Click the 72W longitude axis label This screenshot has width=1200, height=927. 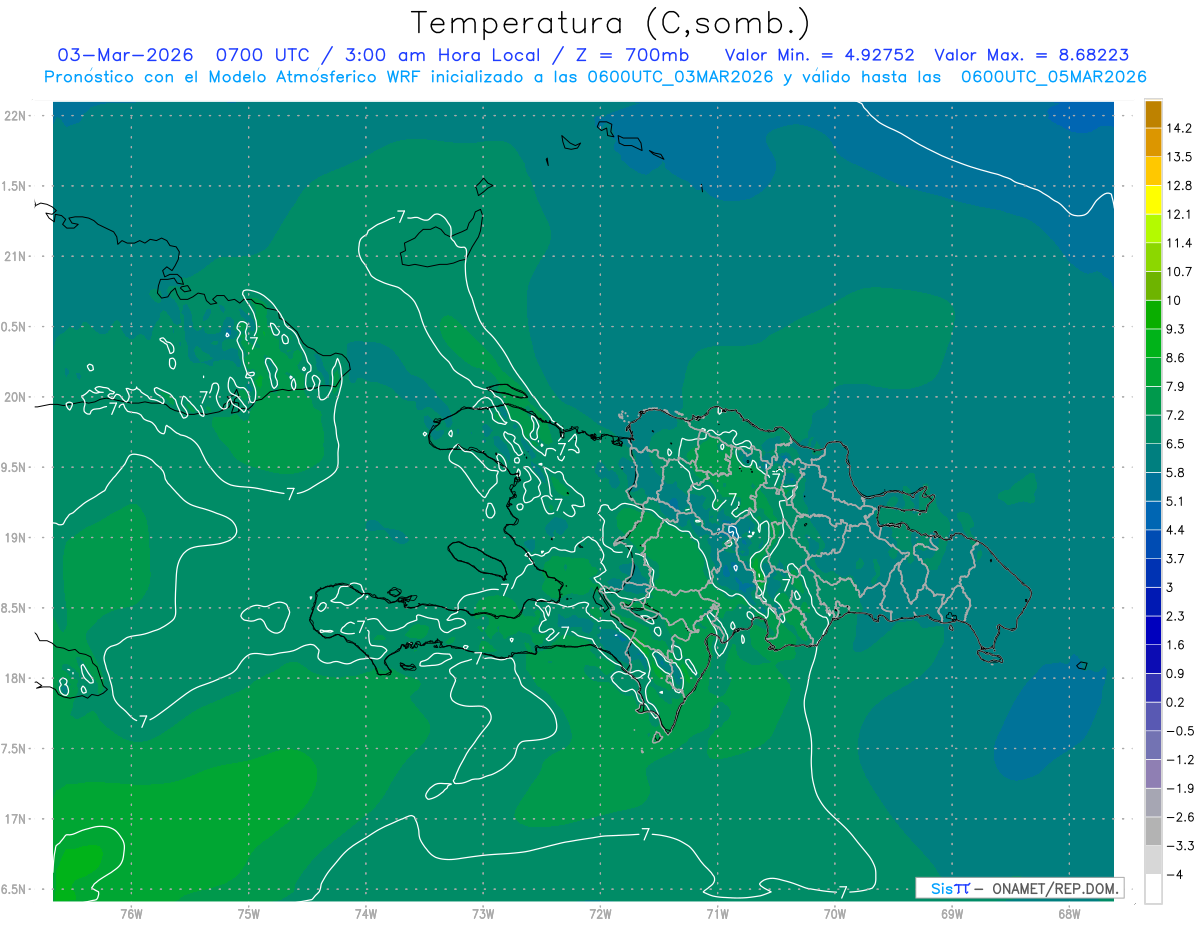click(x=600, y=912)
